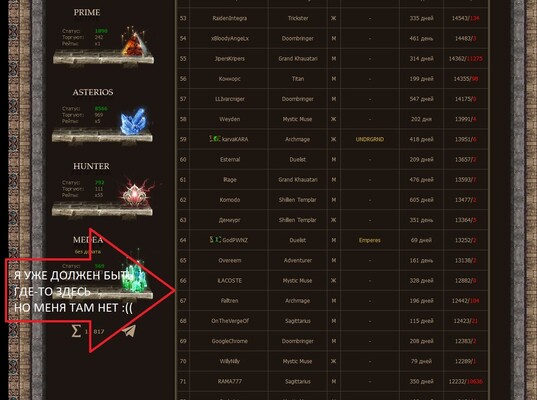This screenshot has width=537, height=400.
Task: Select player RaidenIntegra in ranking
Action: [x=229, y=18]
